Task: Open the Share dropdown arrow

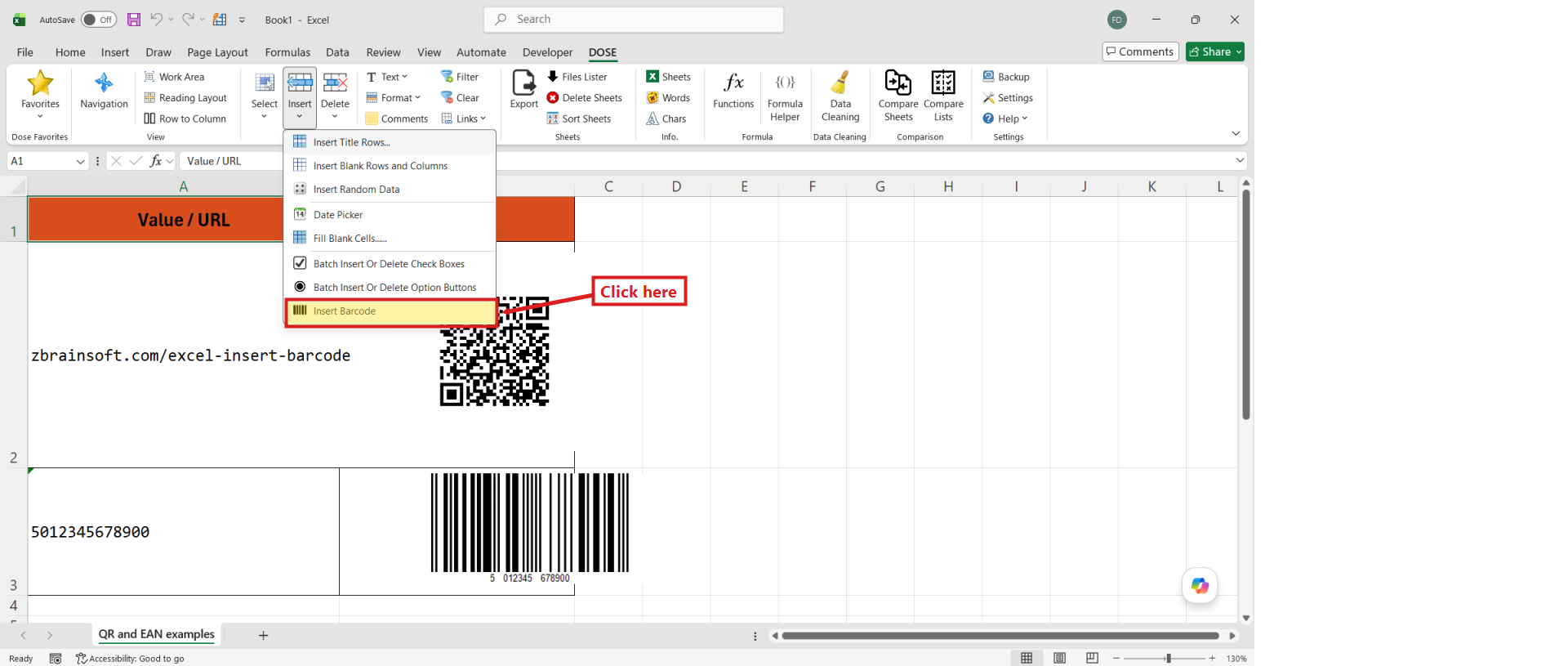Action: pos(1239,51)
